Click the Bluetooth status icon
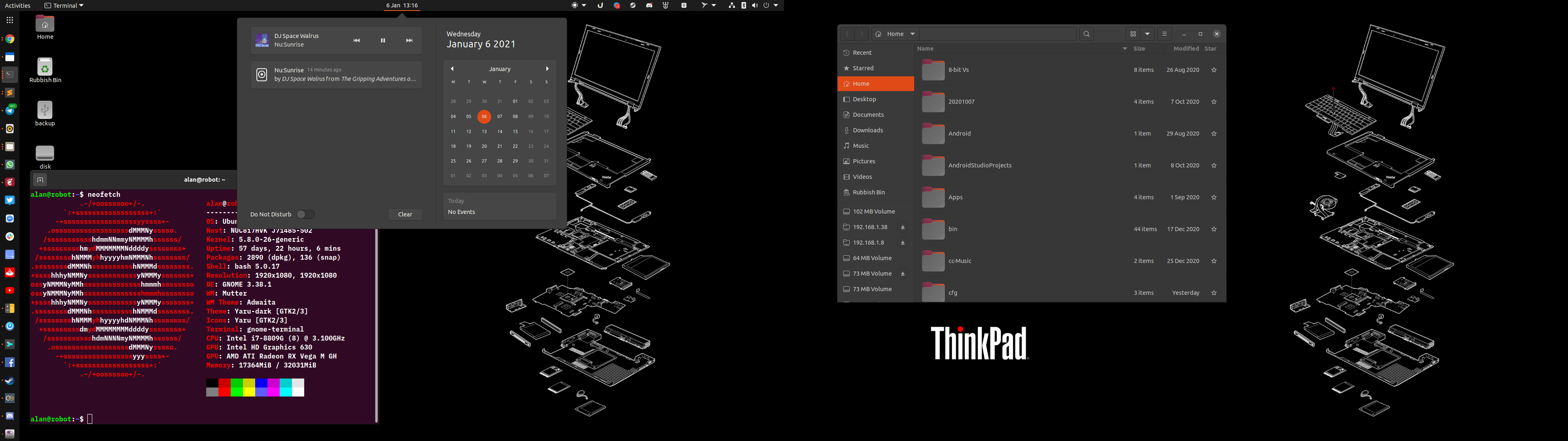 point(744,5)
